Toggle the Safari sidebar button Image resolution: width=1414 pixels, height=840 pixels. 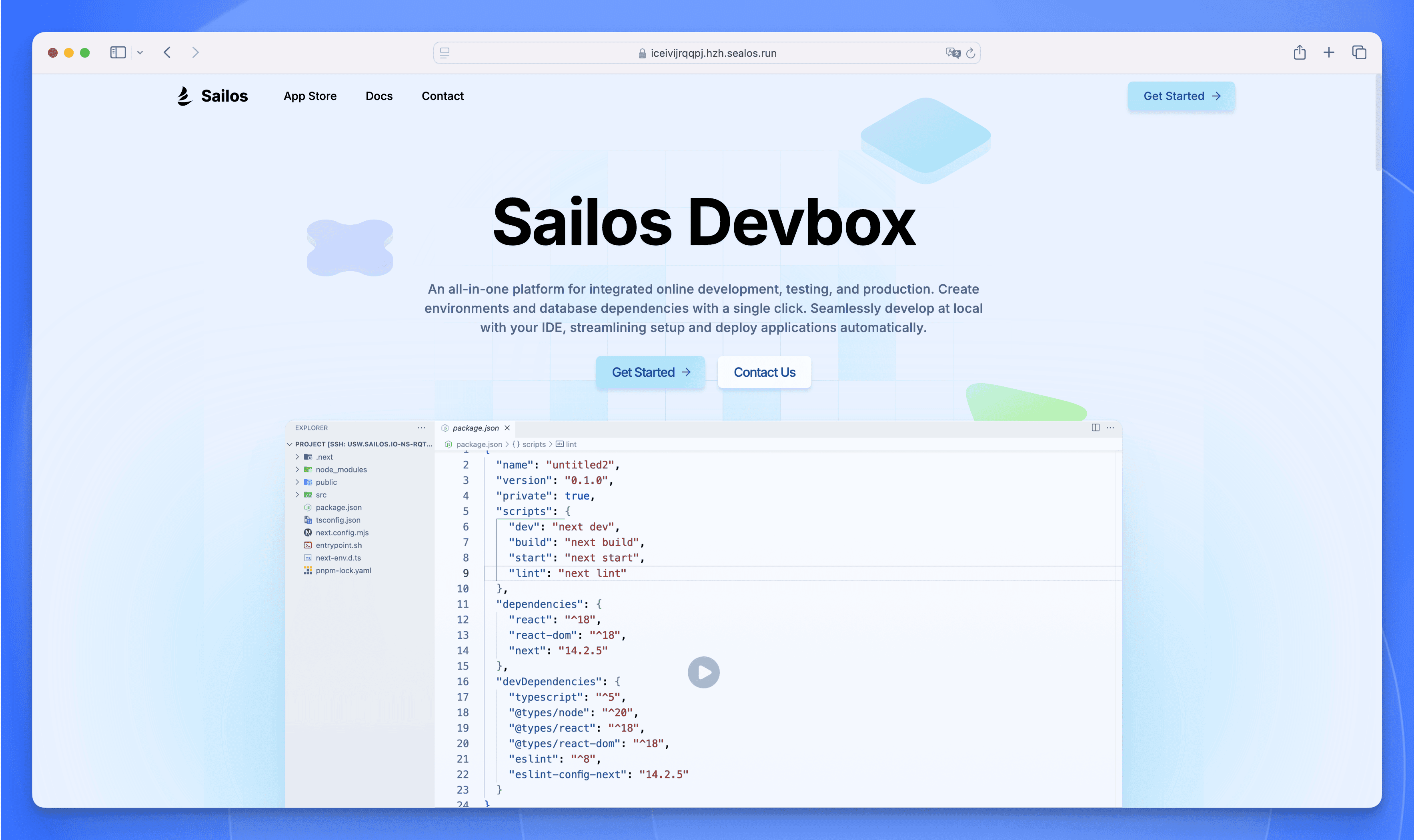(x=118, y=53)
